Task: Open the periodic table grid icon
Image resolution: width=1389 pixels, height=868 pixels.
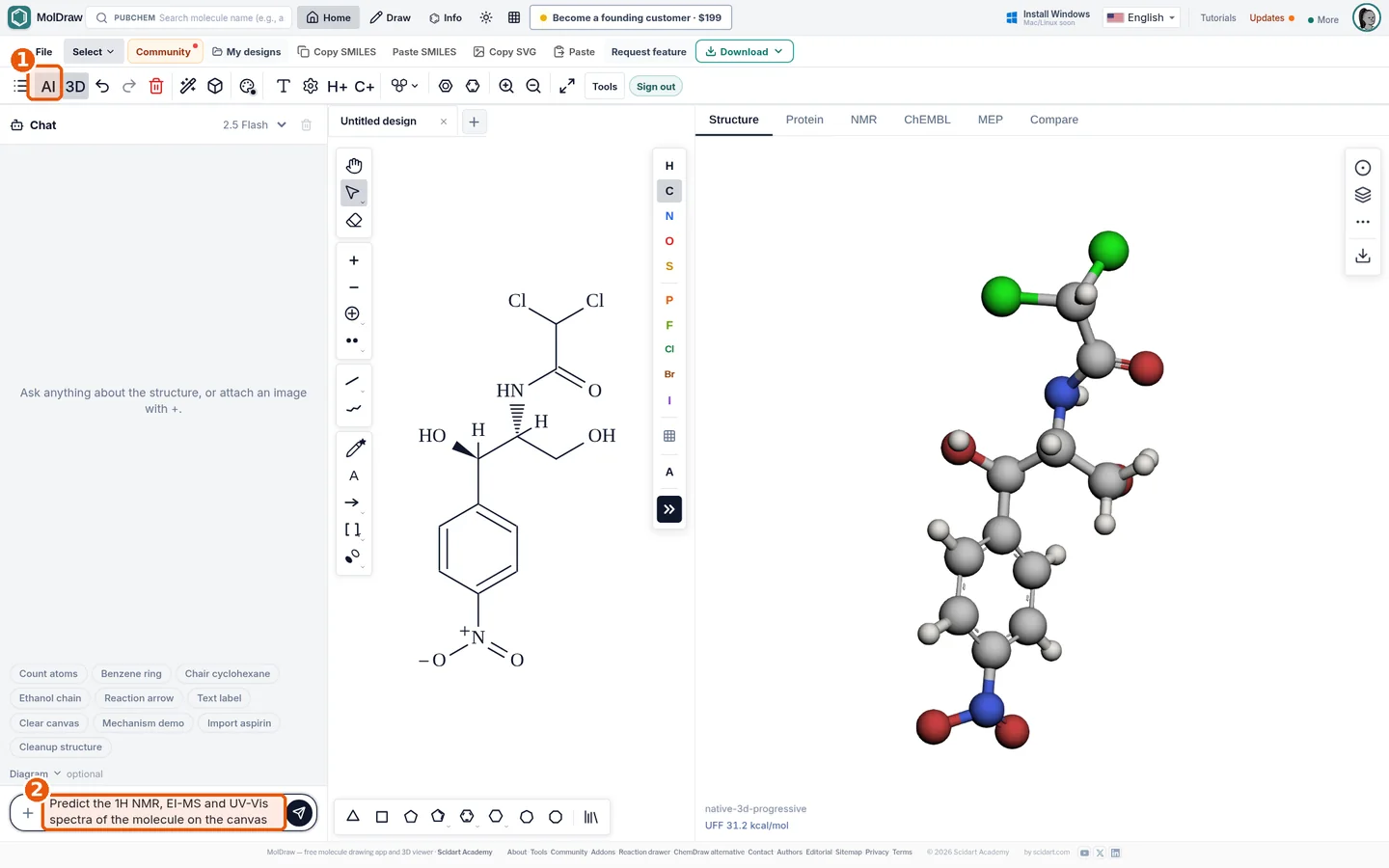Action: (x=669, y=436)
